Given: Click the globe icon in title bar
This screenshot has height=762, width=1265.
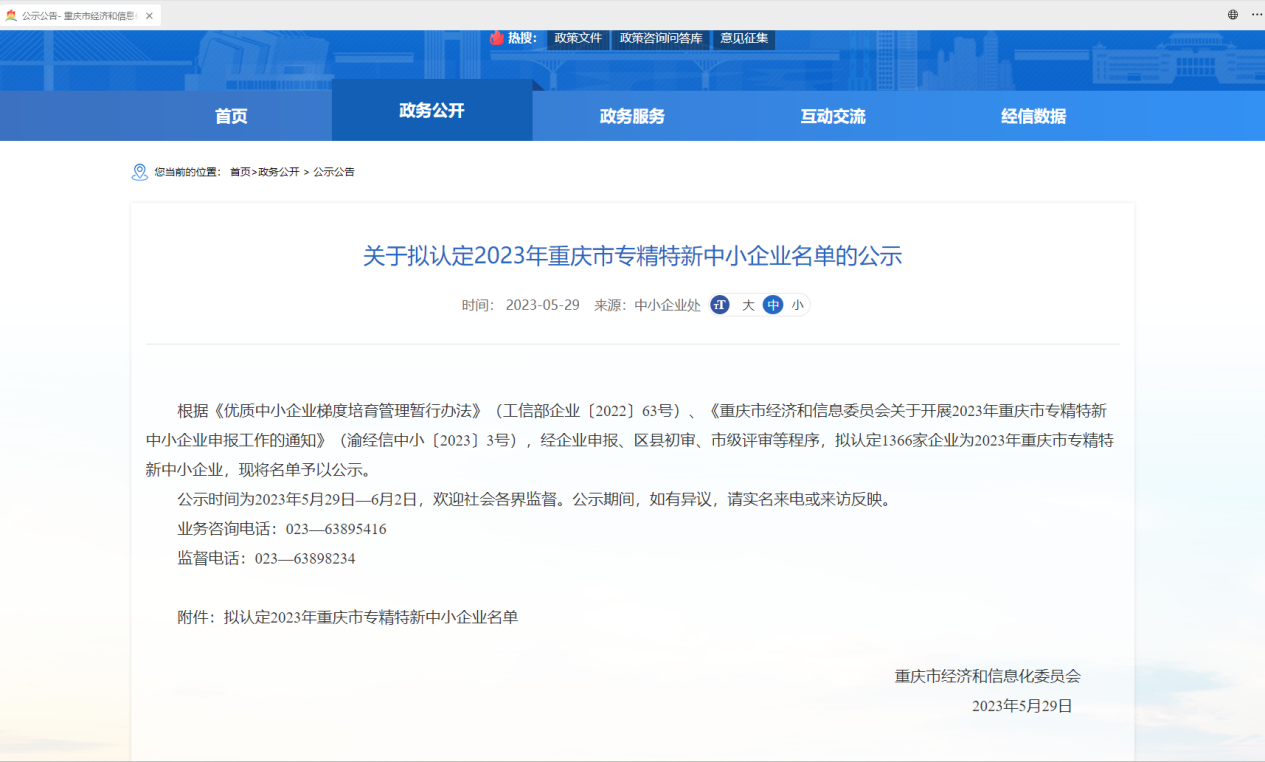Looking at the screenshot, I should click(1233, 15).
